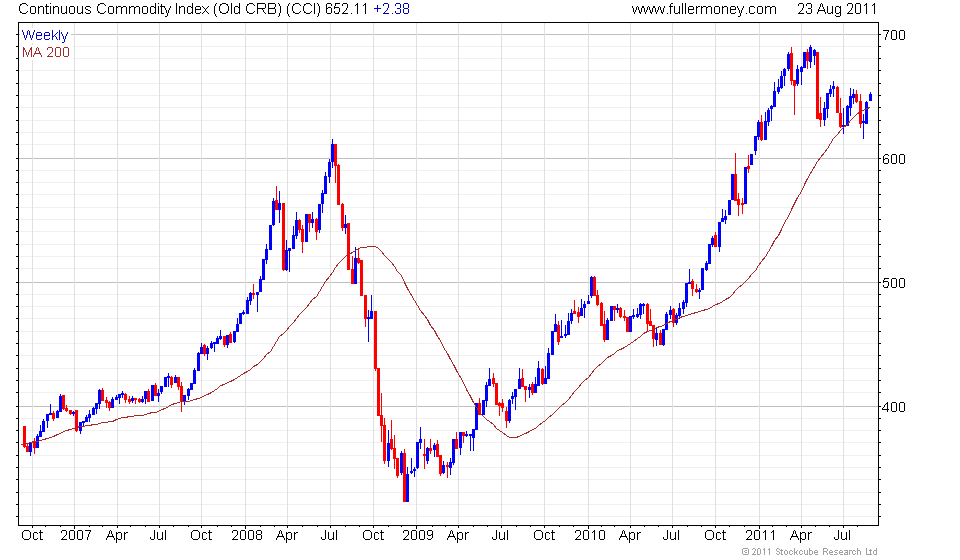Viewport: 960px width, 560px height.
Task: Click the 500 price axis label
Action: [893, 283]
